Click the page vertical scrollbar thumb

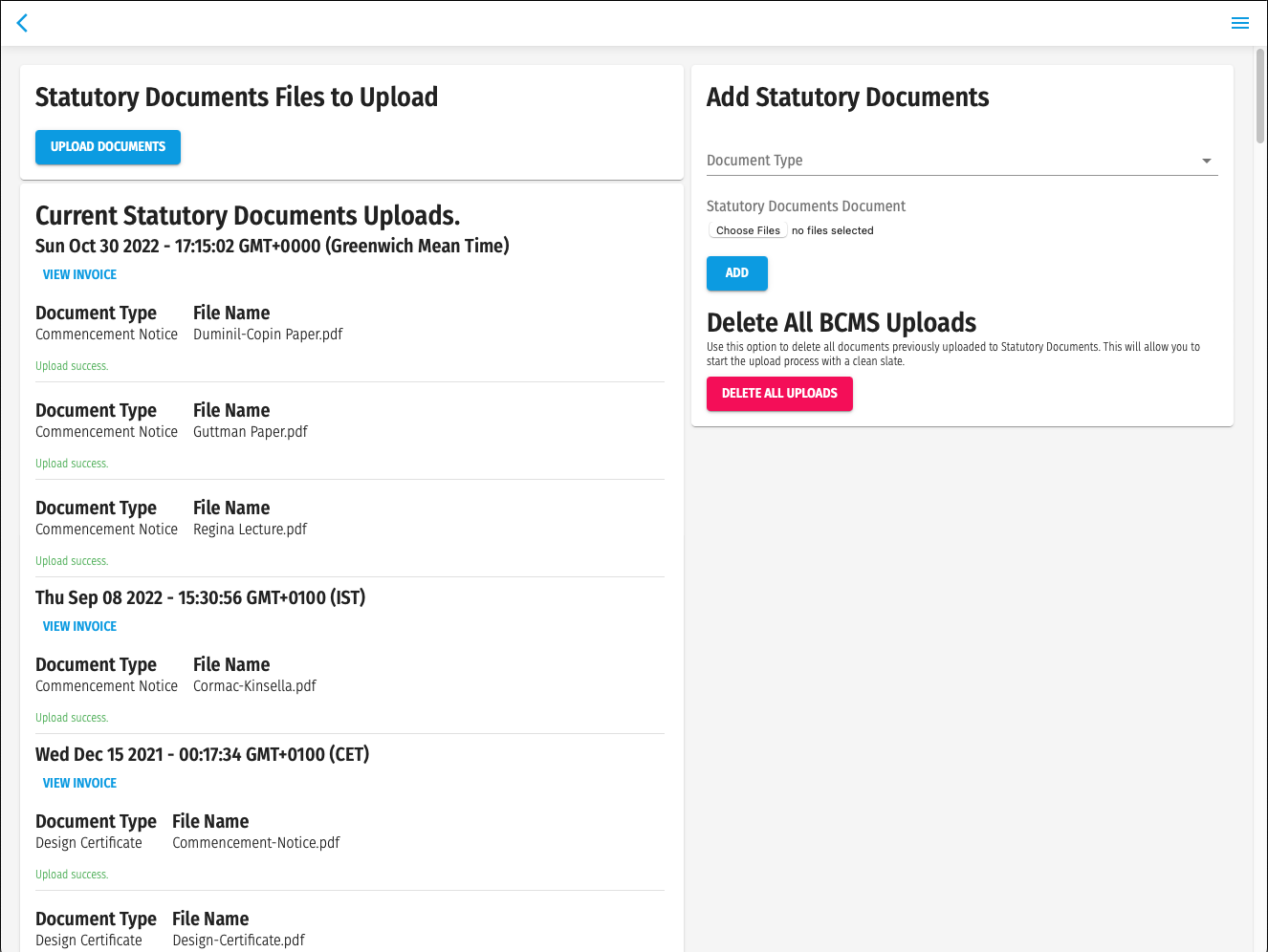(x=1260, y=96)
